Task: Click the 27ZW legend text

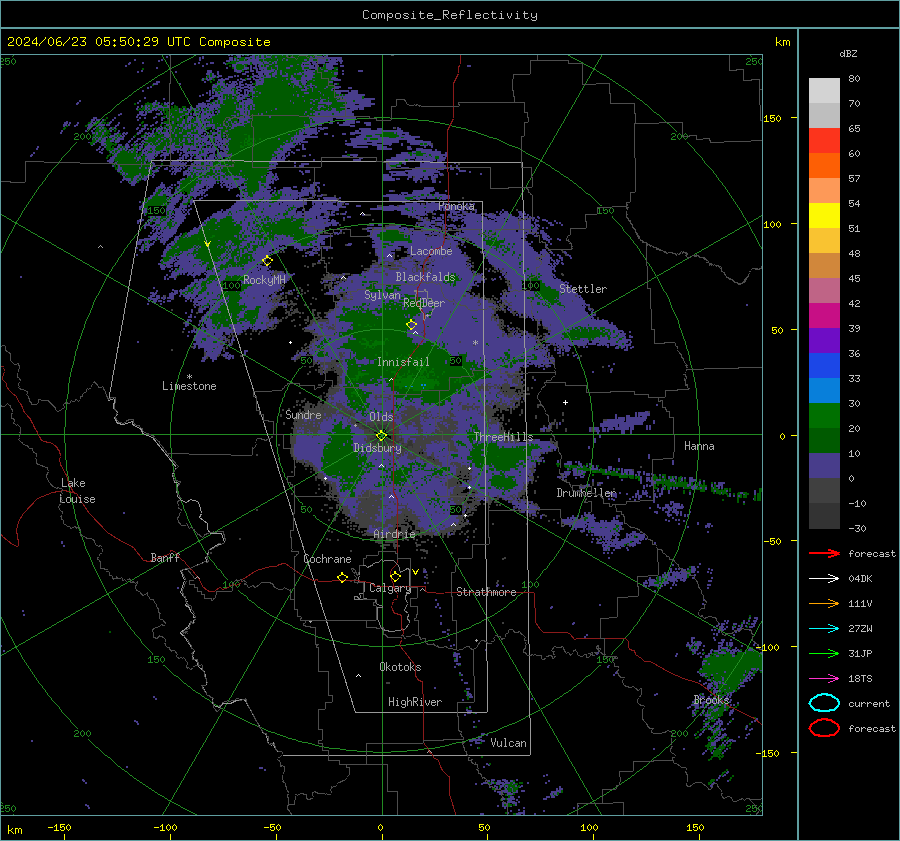Action: coord(860,629)
